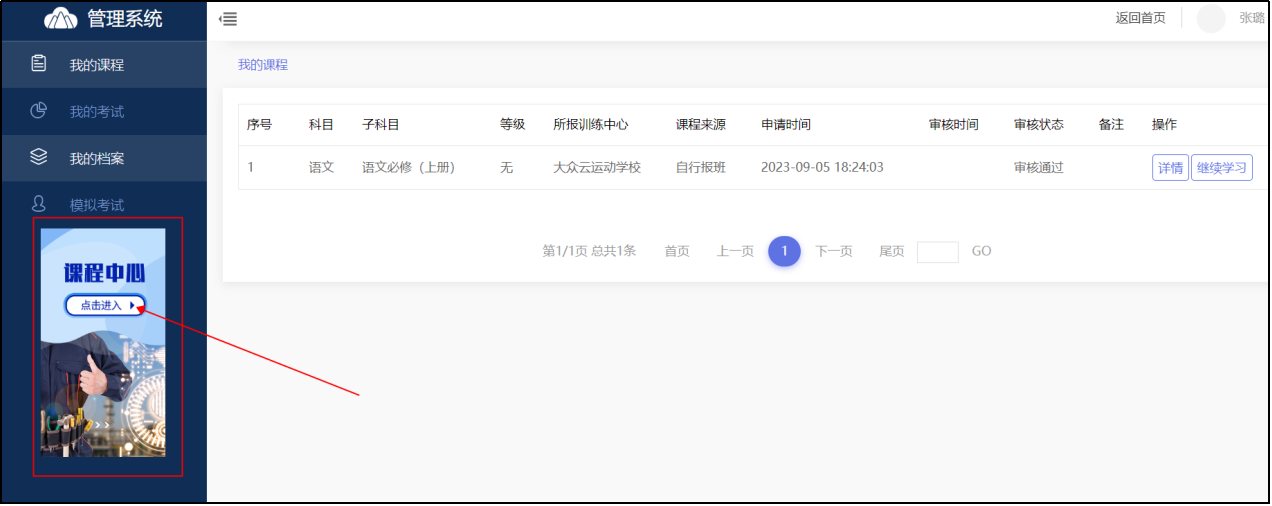Click the 管理系统 title text
The height and width of the screenshot is (506, 1272).
[125, 18]
